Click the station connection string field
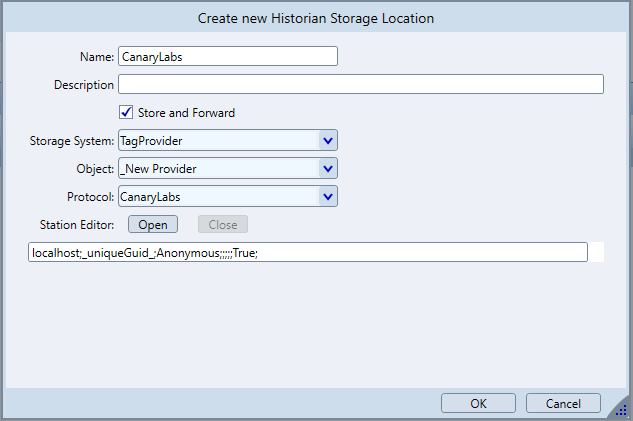The width and height of the screenshot is (633, 421). click(308, 252)
